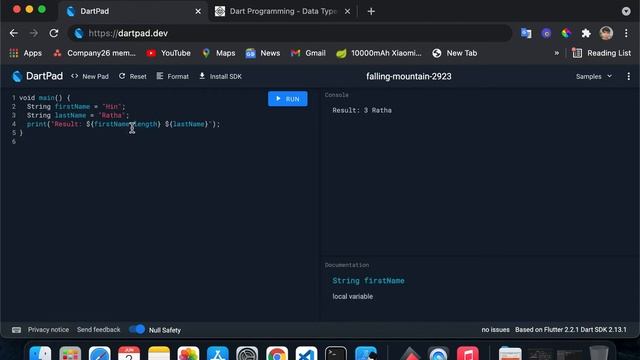Click 'String firstName' in Documentation panel
640x360 pixels.
click(368, 280)
